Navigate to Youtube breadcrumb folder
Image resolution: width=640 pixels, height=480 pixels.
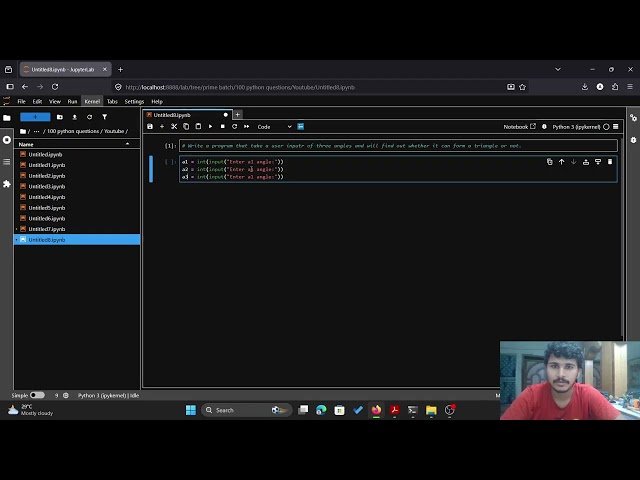(114, 131)
